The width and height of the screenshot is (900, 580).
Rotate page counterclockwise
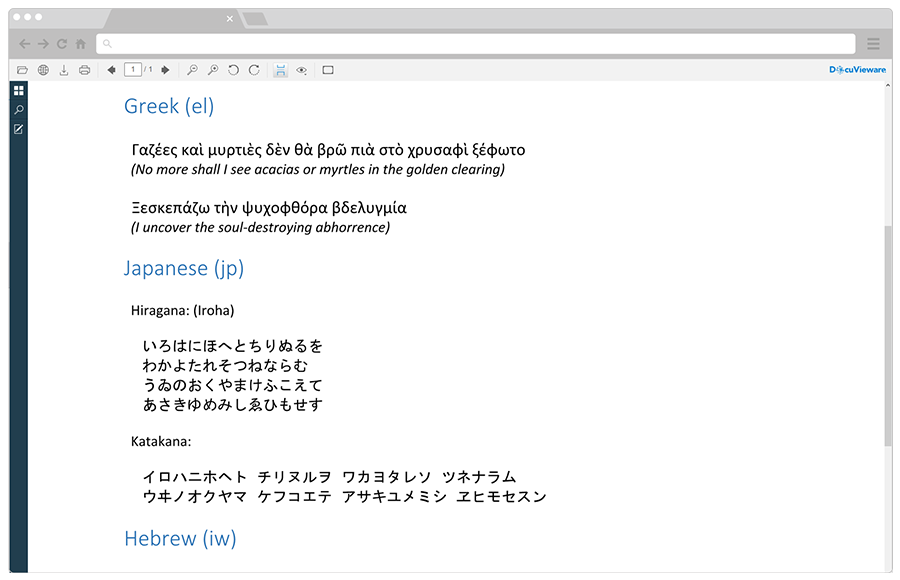coord(233,70)
